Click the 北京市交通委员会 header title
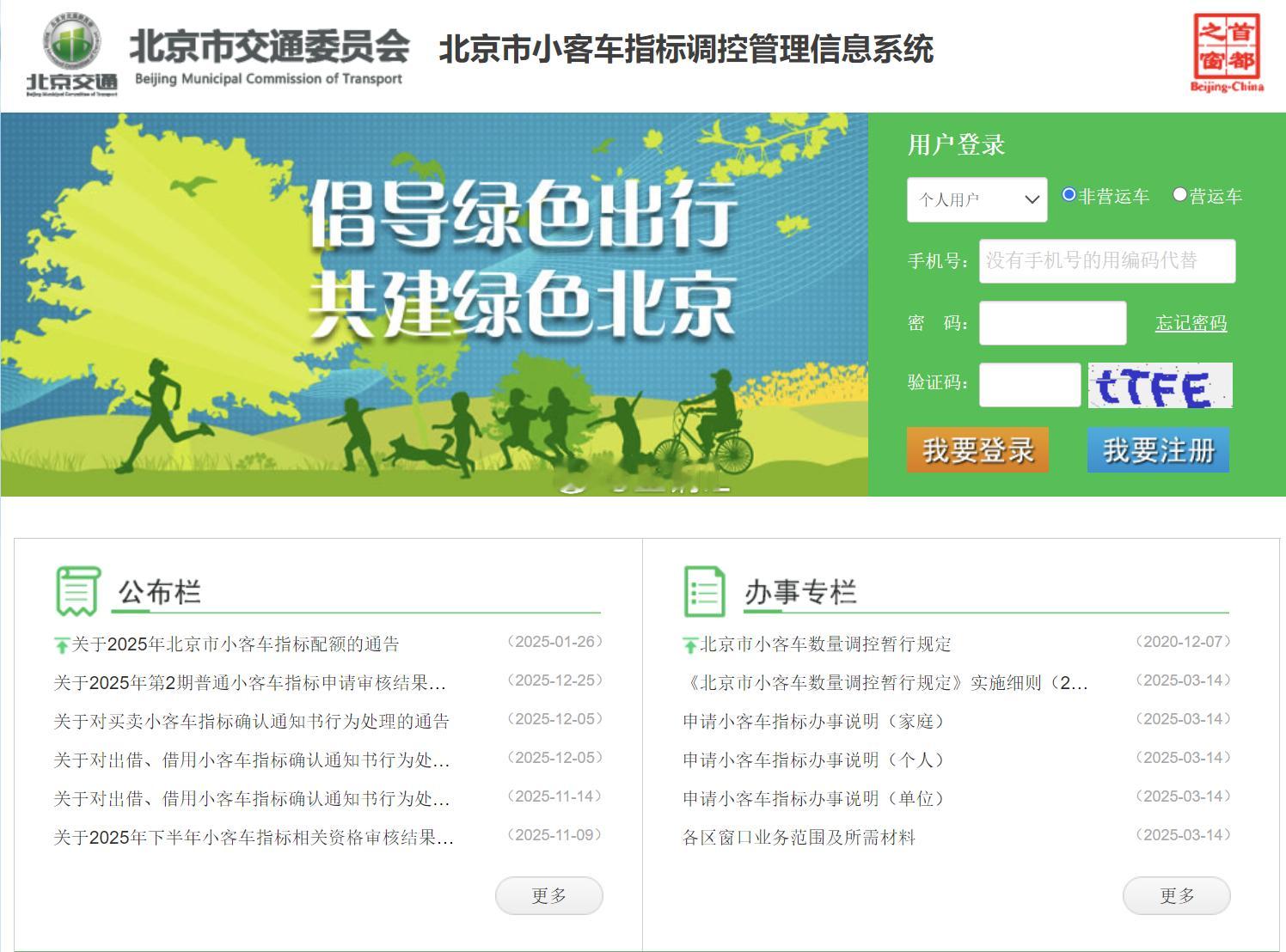 coord(269,46)
